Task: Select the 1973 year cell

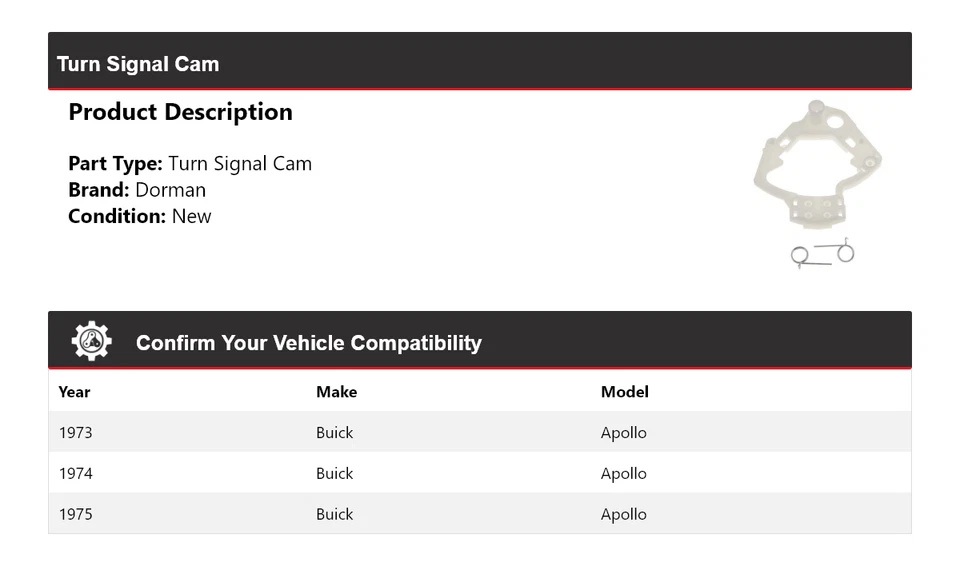Action: (x=75, y=433)
